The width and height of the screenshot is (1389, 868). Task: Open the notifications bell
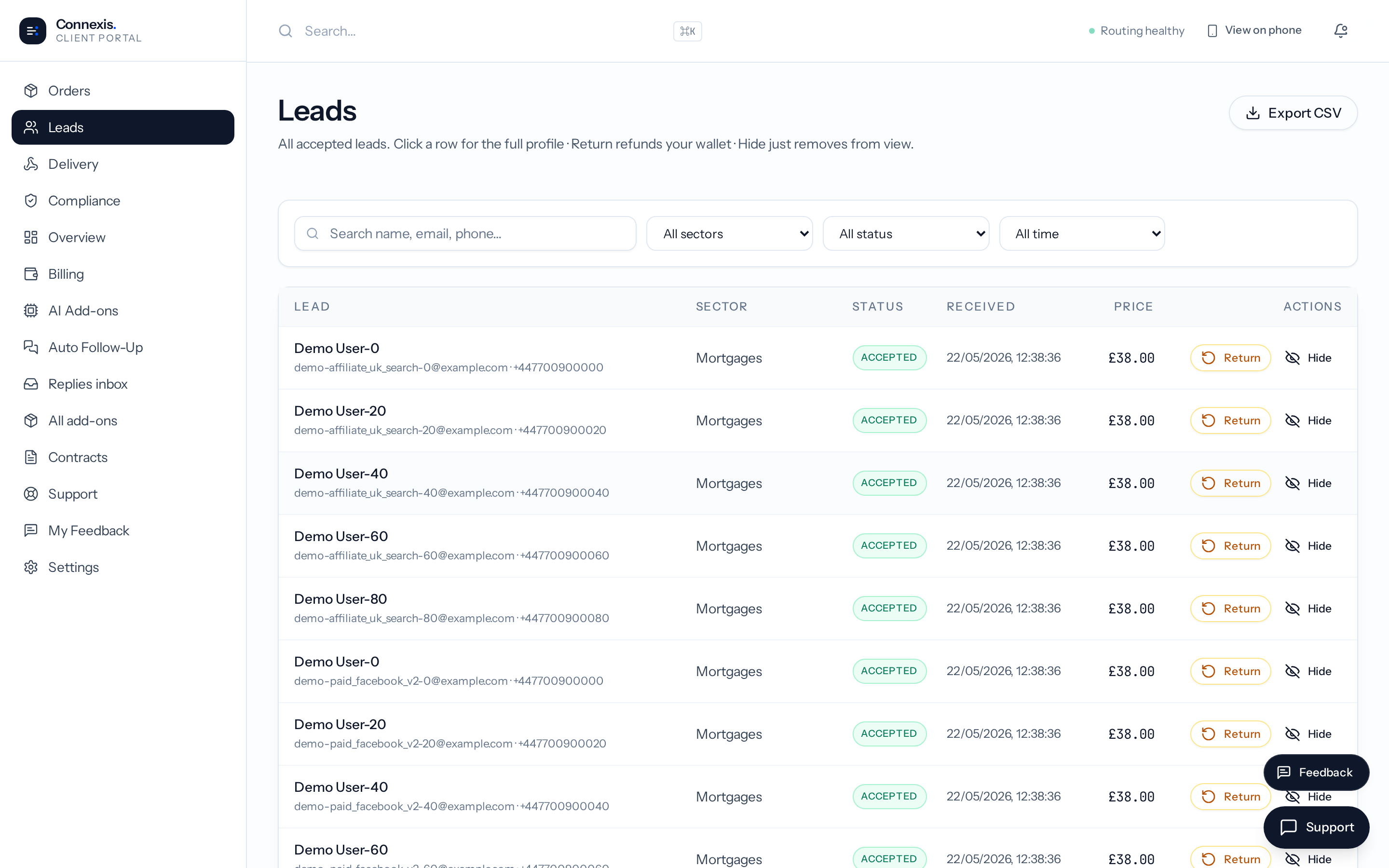coord(1340,30)
